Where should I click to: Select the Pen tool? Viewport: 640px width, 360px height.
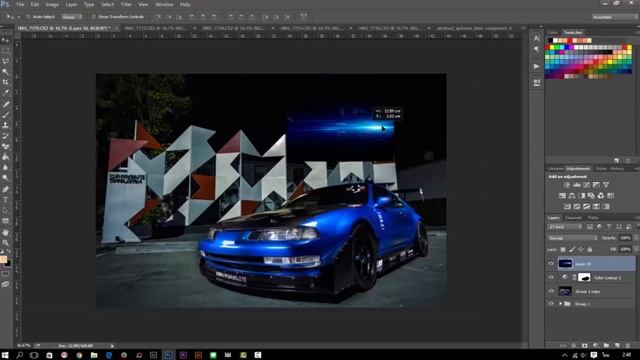coord(5,189)
